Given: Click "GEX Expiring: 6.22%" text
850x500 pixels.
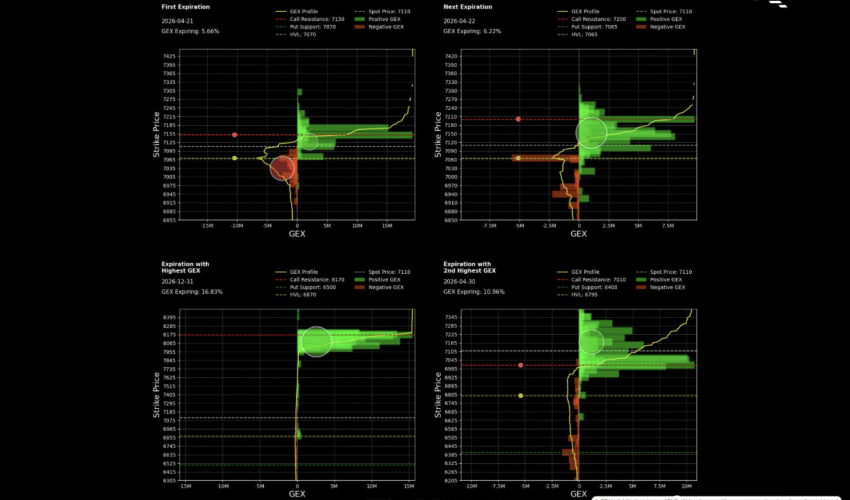Looking at the screenshot, I should (472, 31).
